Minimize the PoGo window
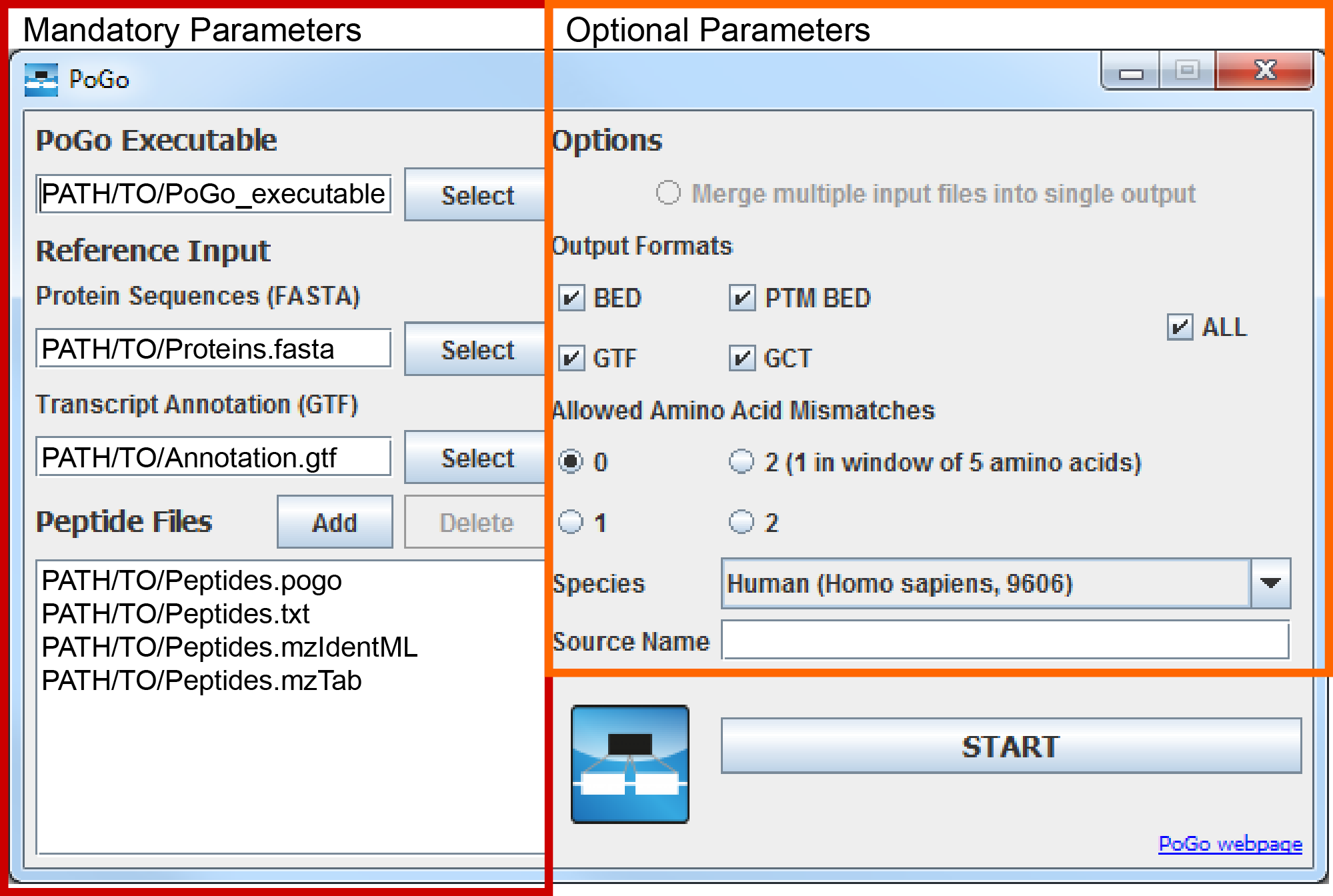The image size is (1333, 896). click(1131, 72)
